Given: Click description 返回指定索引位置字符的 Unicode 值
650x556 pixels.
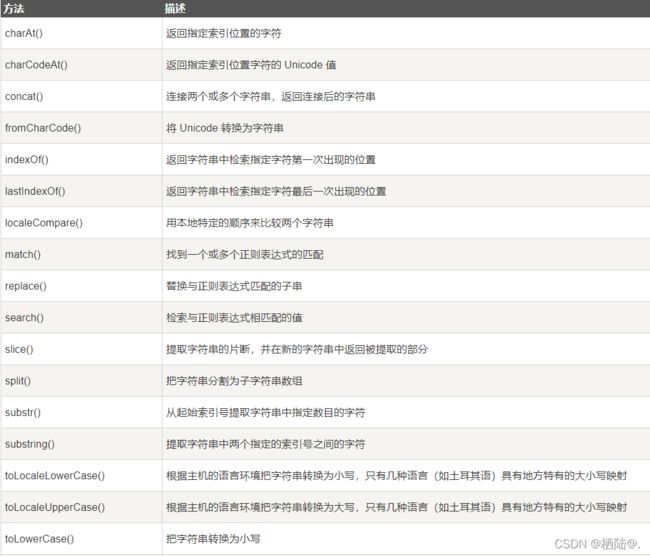Looking at the screenshot, I should click(251, 65).
